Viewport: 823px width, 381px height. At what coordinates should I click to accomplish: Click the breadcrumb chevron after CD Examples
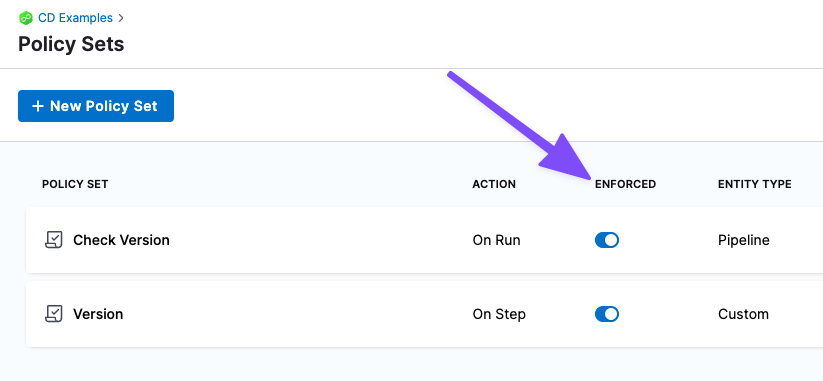(121, 18)
